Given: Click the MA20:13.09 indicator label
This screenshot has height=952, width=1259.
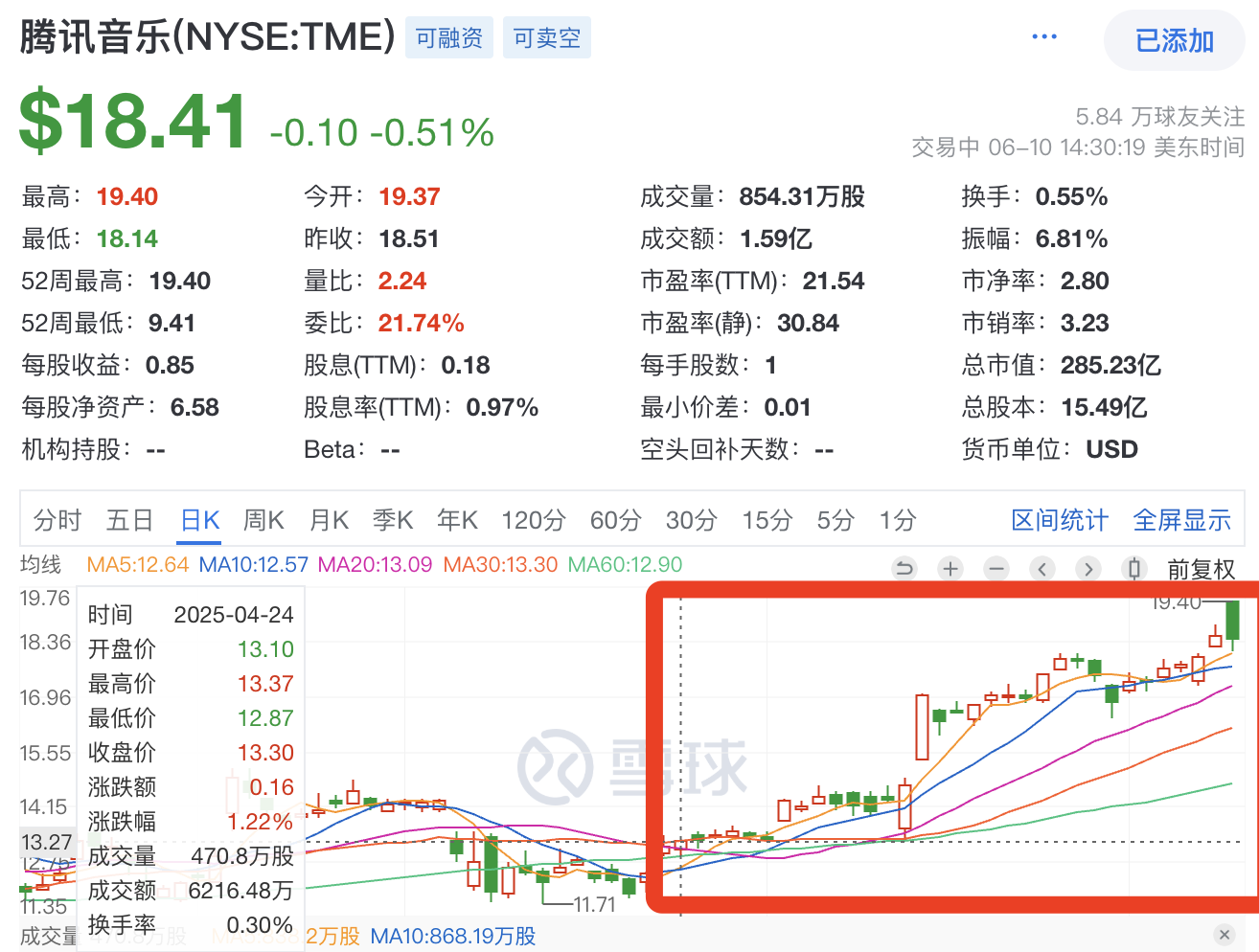Looking at the screenshot, I should pos(376,564).
